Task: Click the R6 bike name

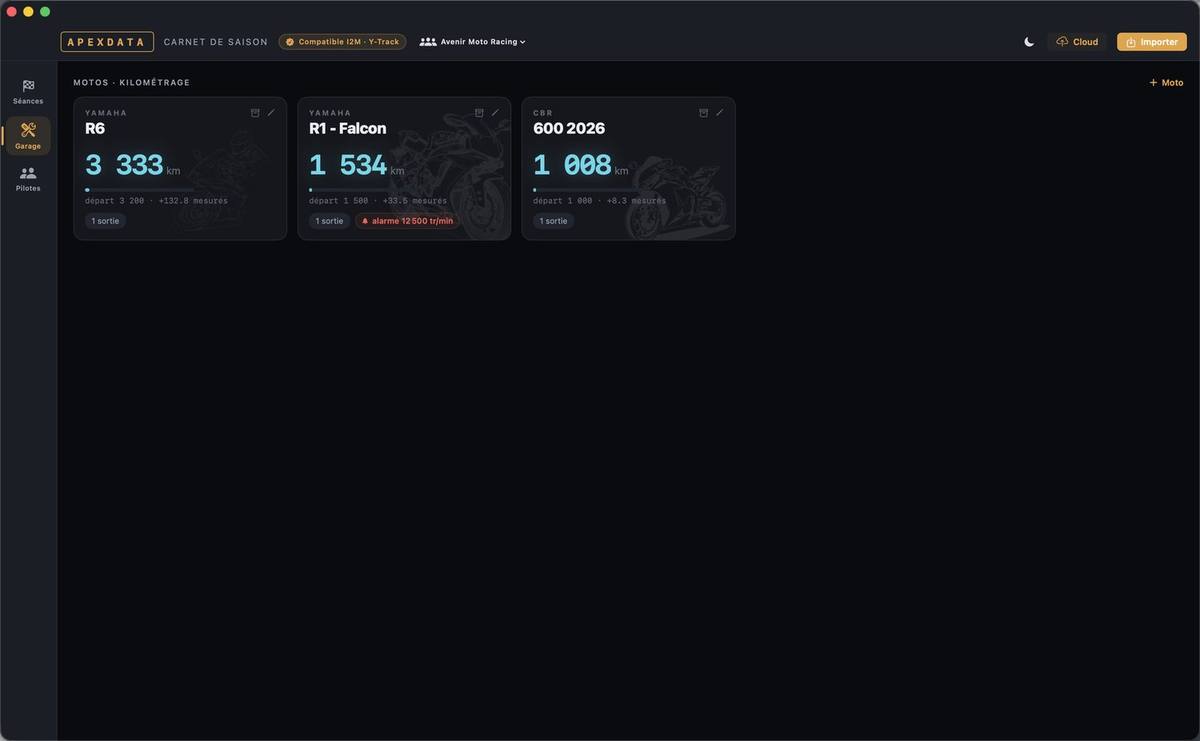Action: coord(95,129)
